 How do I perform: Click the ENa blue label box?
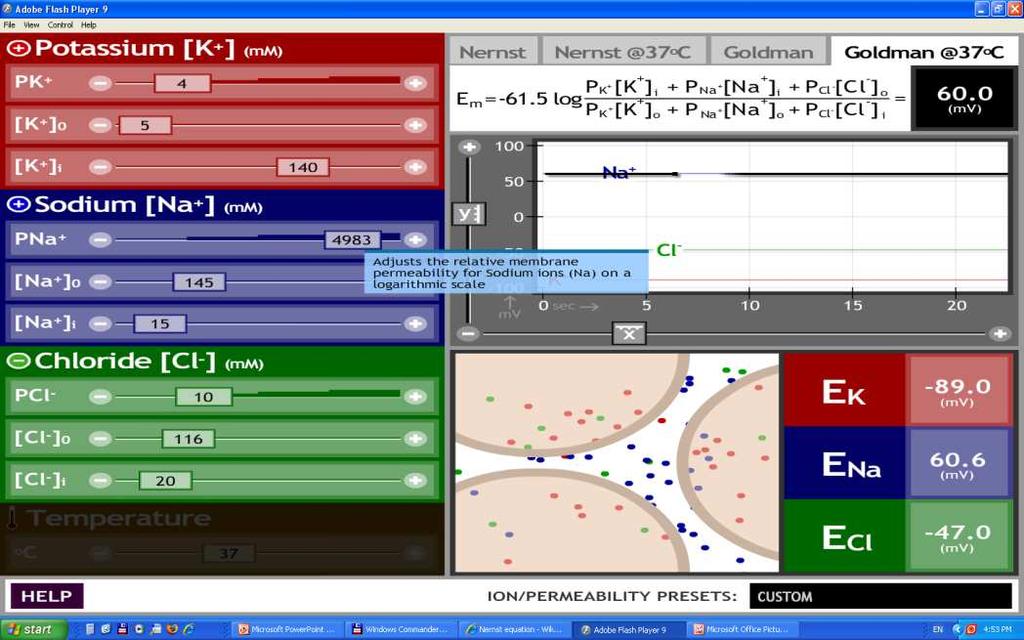[x=844, y=463]
